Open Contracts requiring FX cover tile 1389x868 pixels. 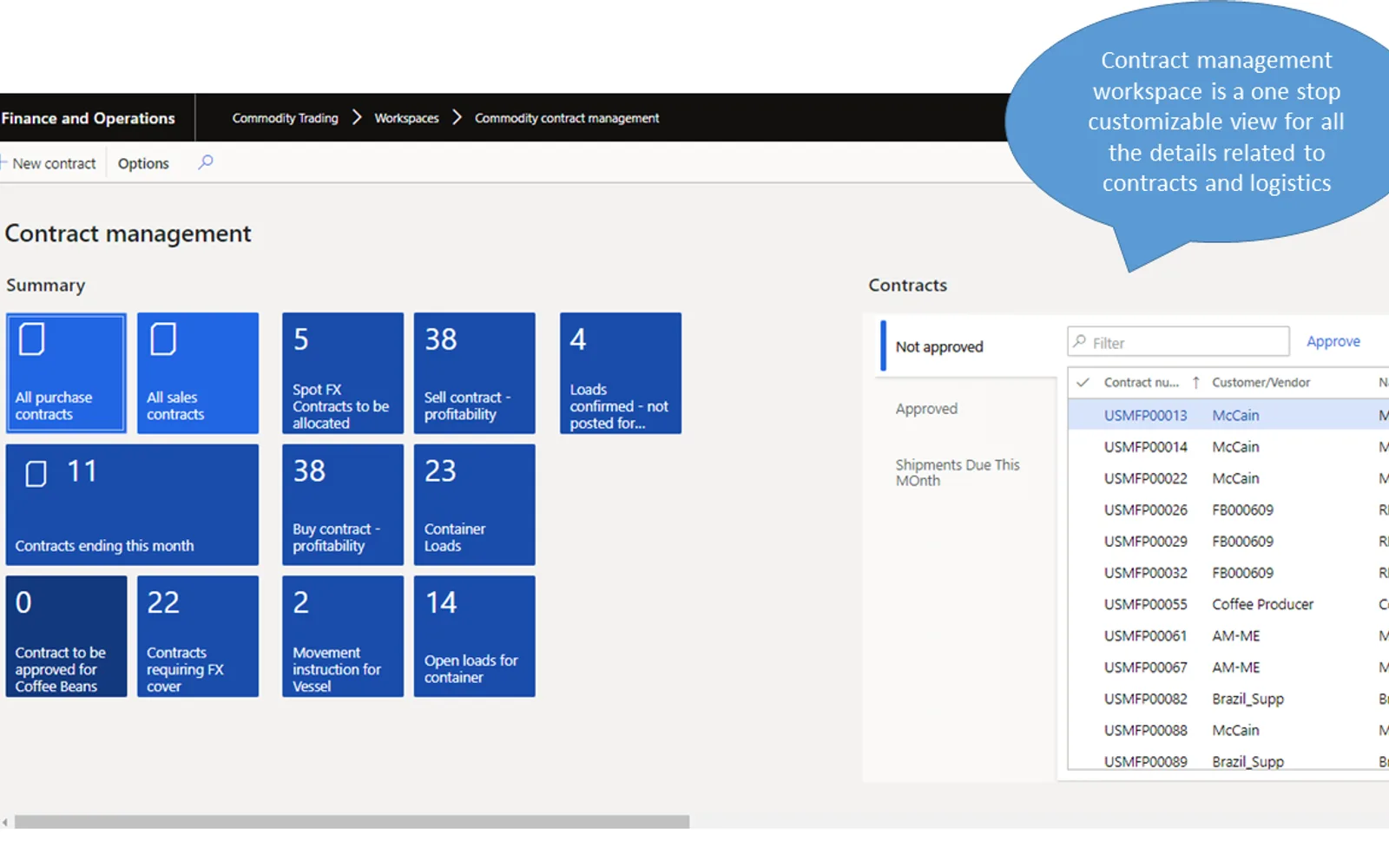tap(198, 636)
